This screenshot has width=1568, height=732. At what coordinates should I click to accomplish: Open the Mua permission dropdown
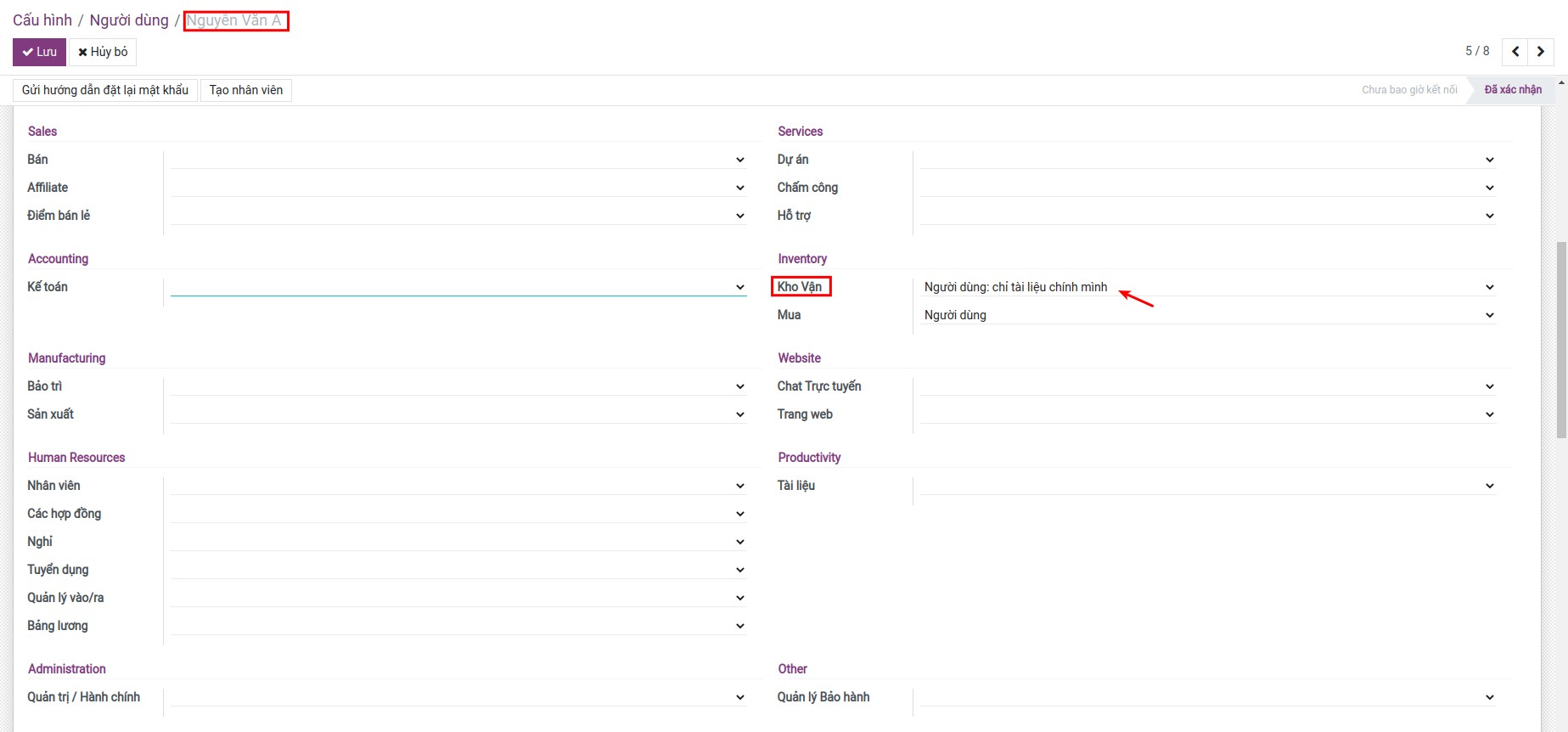pyautogui.click(x=1207, y=315)
